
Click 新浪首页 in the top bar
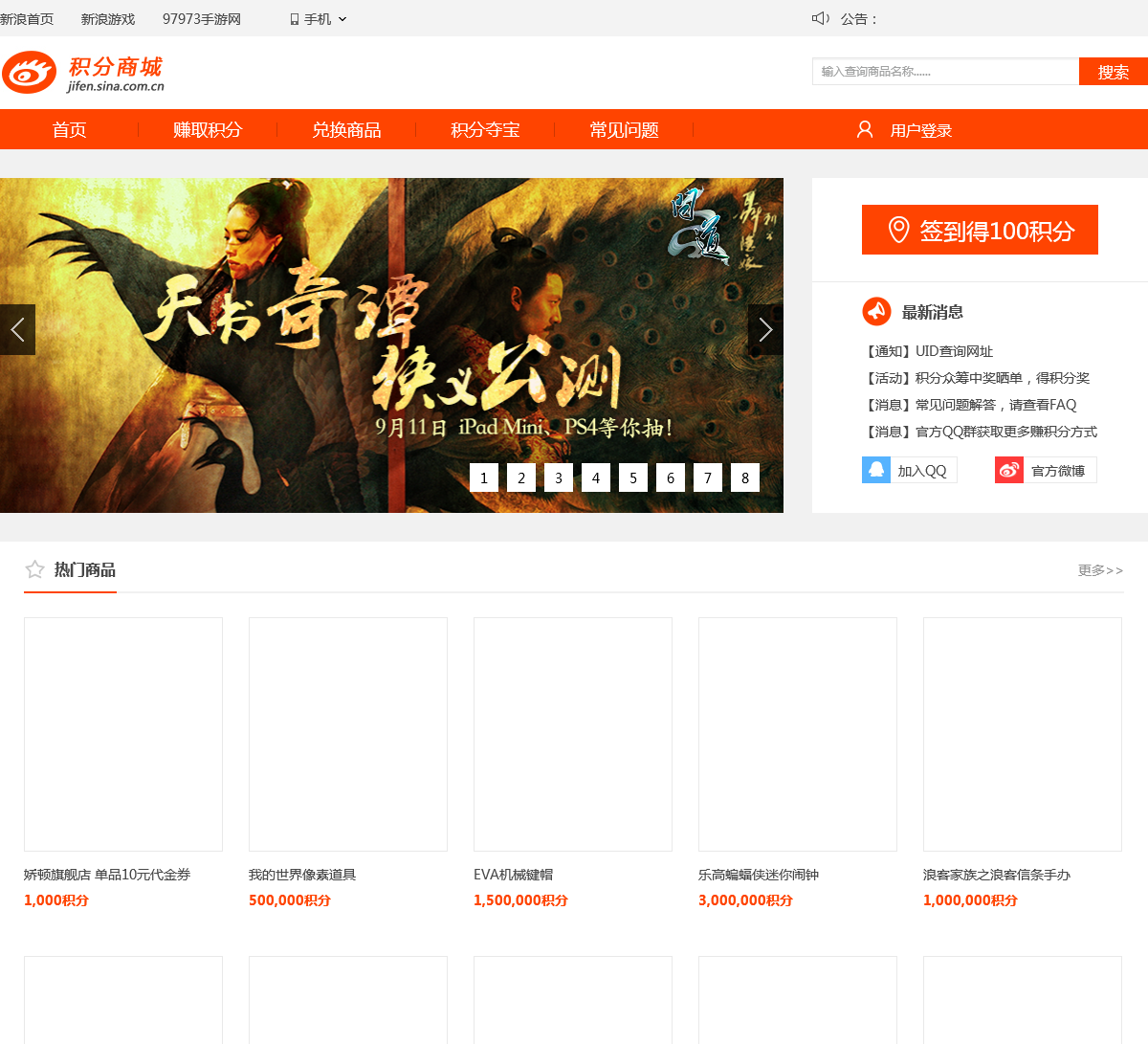(x=27, y=19)
